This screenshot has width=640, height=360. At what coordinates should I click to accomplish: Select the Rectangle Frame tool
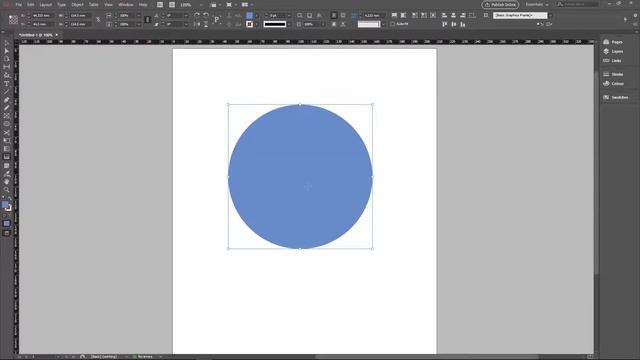(7, 116)
